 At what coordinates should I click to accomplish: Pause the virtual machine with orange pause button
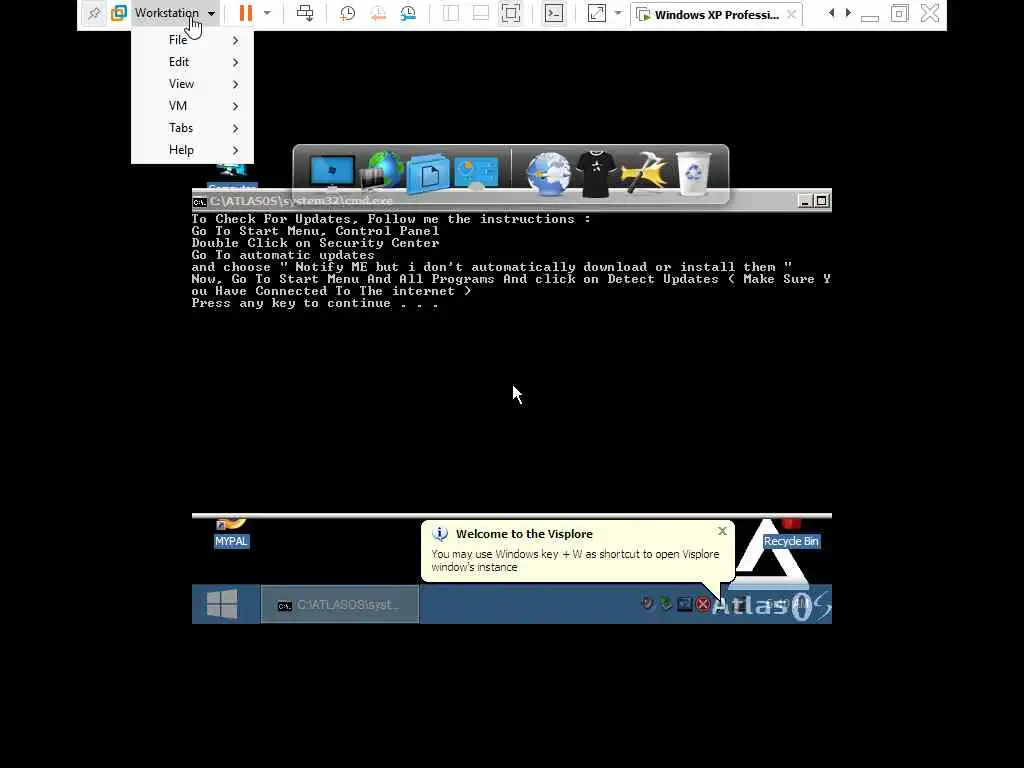click(x=246, y=13)
